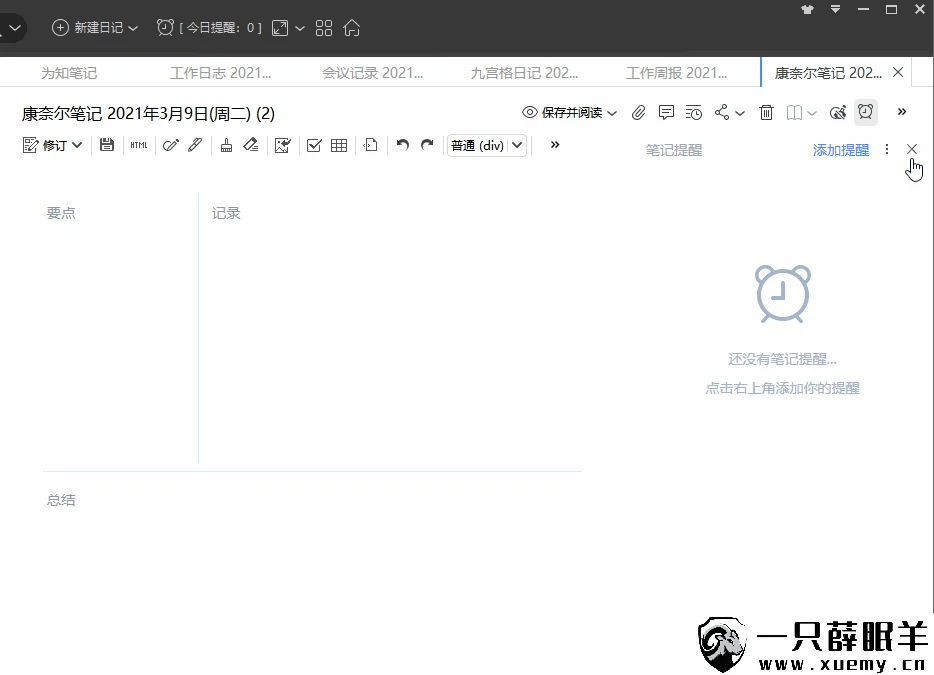The image size is (934, 675).
Task: Click the 修订 revision button
Action: [45, 145]
